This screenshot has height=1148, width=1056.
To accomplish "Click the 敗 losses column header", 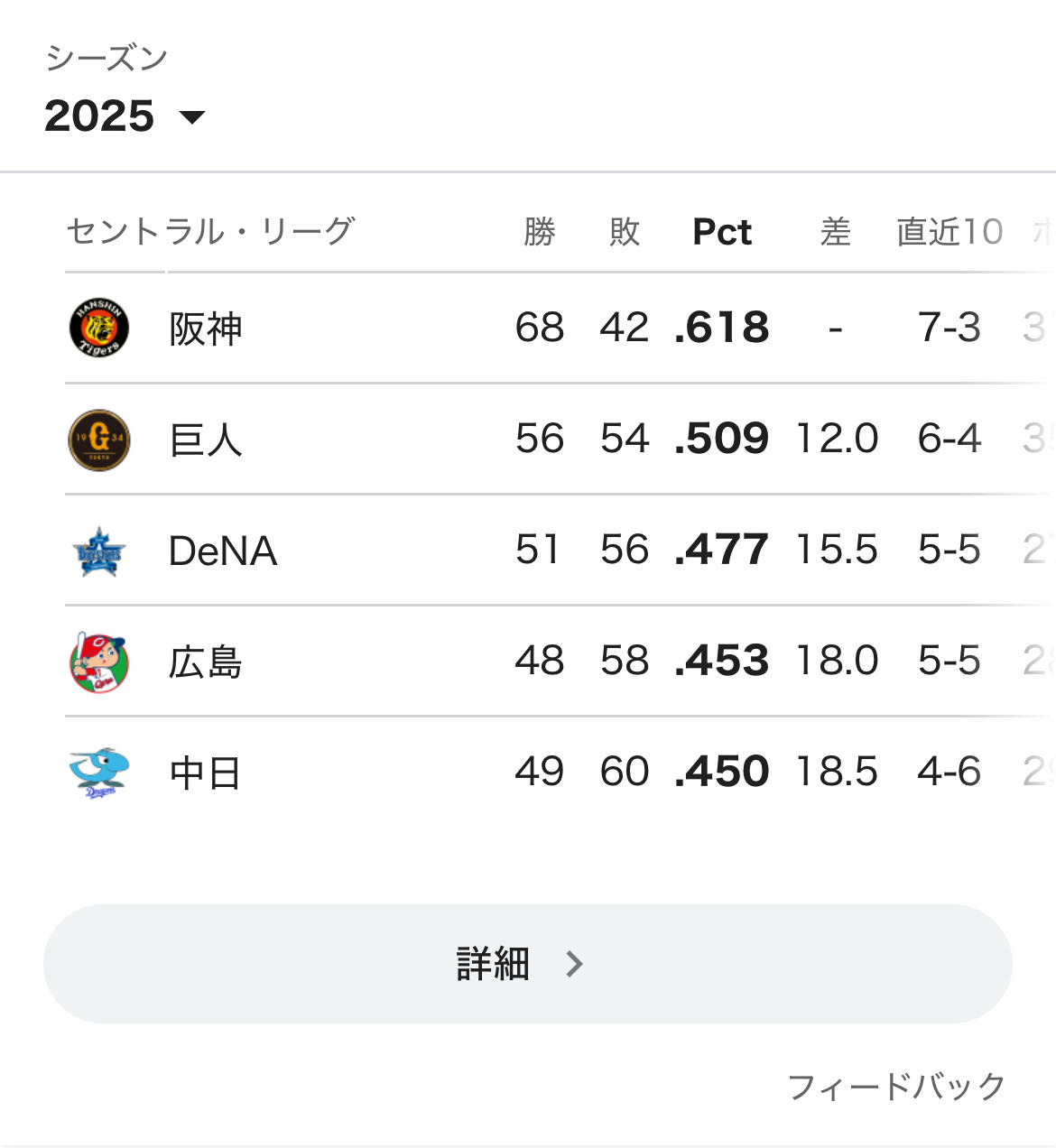I will (x=624, y=232).
